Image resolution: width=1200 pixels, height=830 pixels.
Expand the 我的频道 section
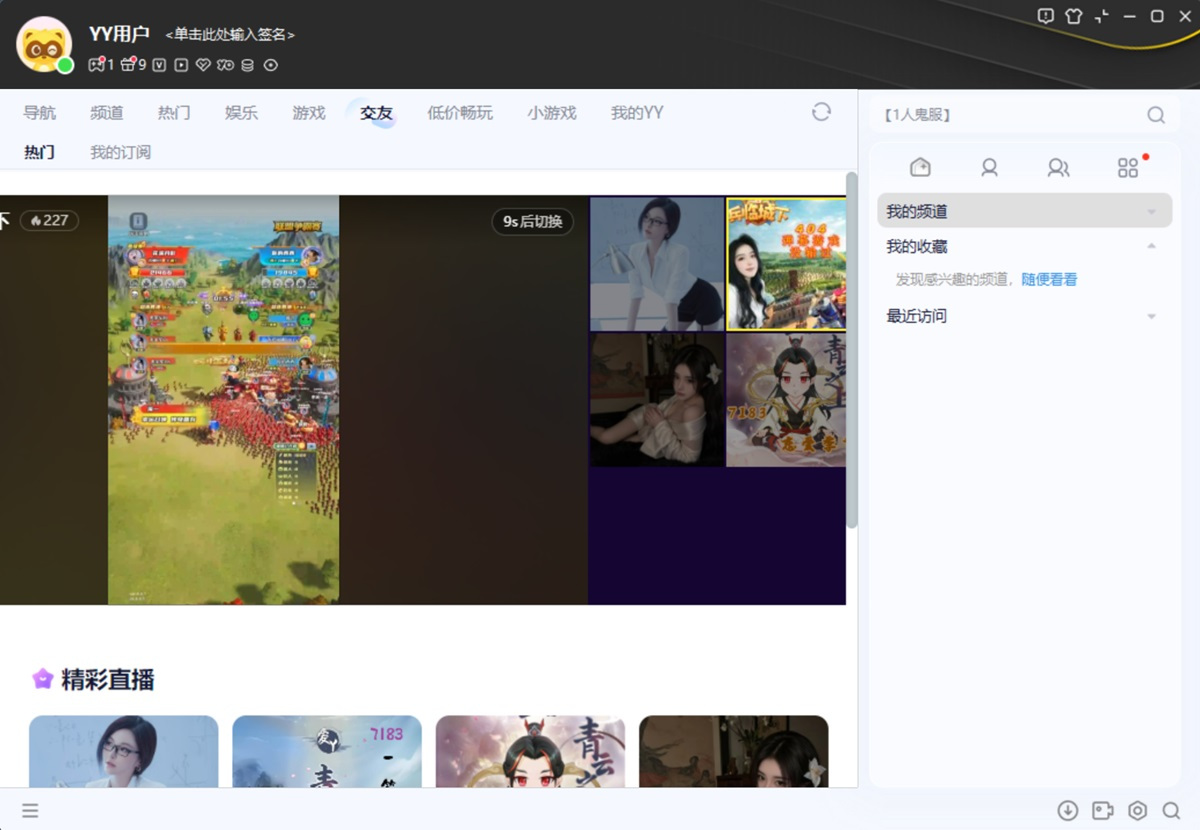(1151, 212)
